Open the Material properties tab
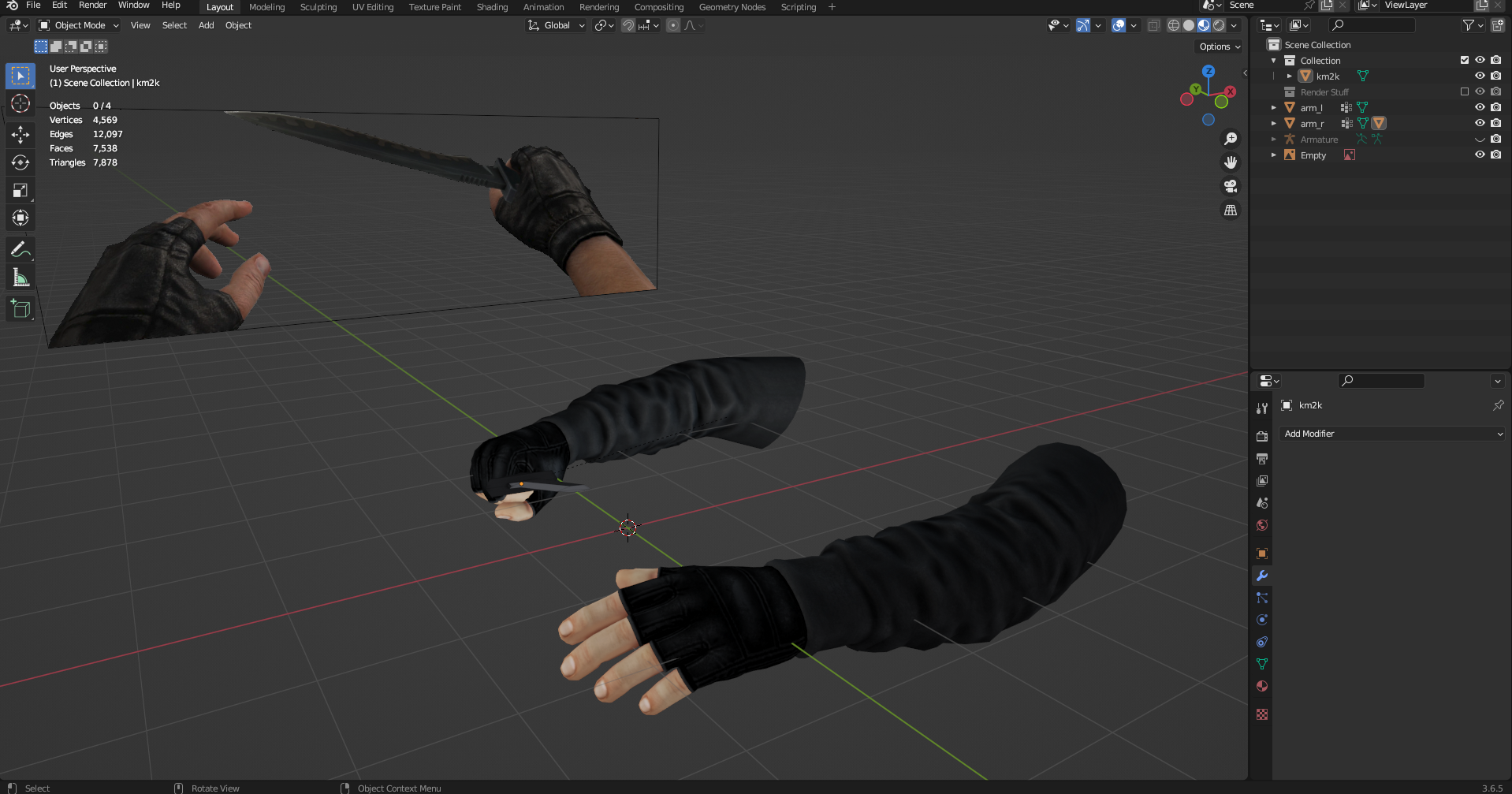The image size is (1512, 794). (x=1262, y=686)
